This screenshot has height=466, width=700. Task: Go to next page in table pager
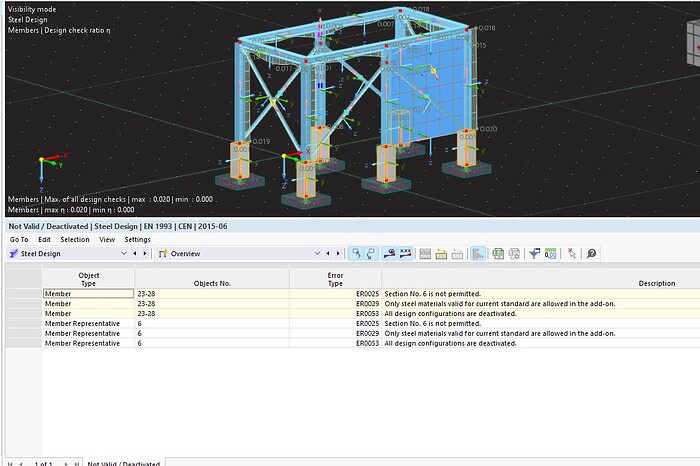(x=66, y=464)
